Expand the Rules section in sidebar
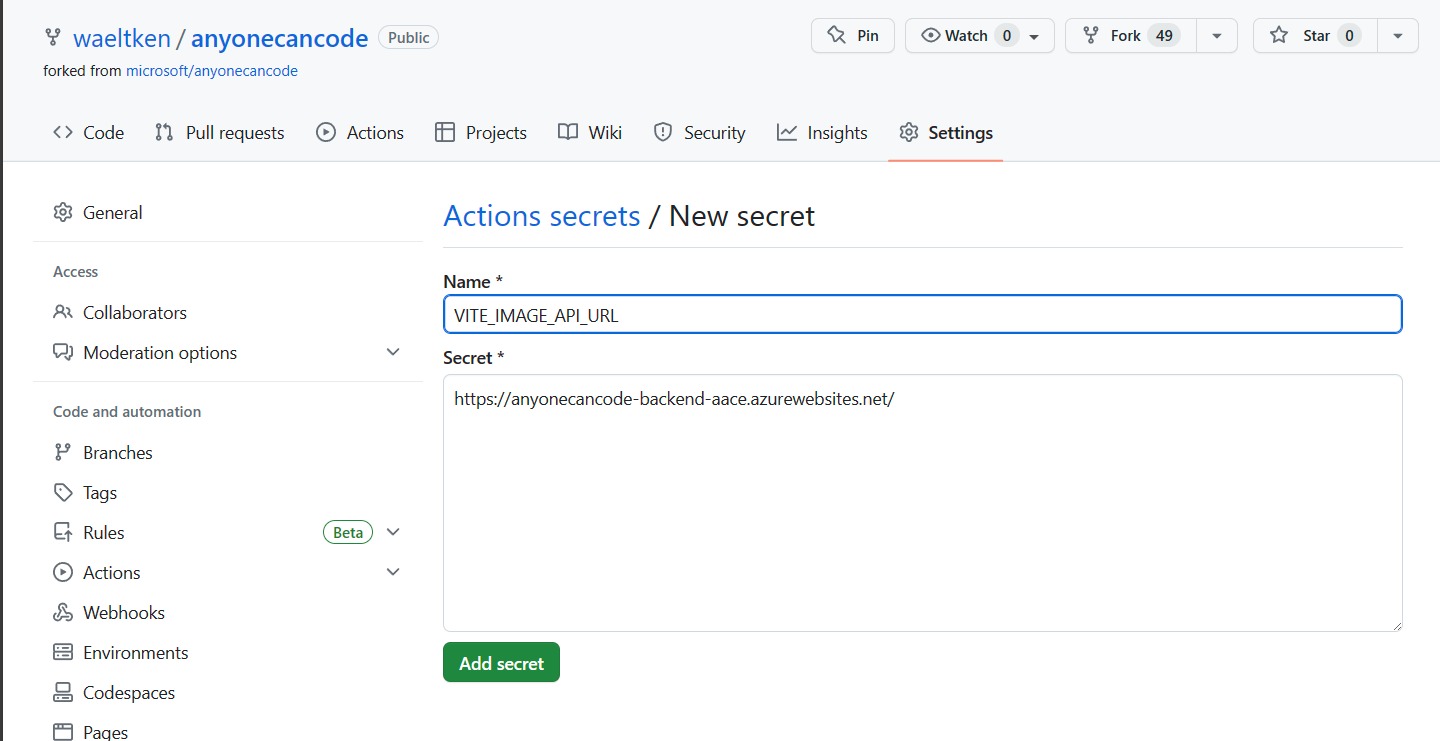The height and width of the screenshot is (741, 1440). point(393,531)
